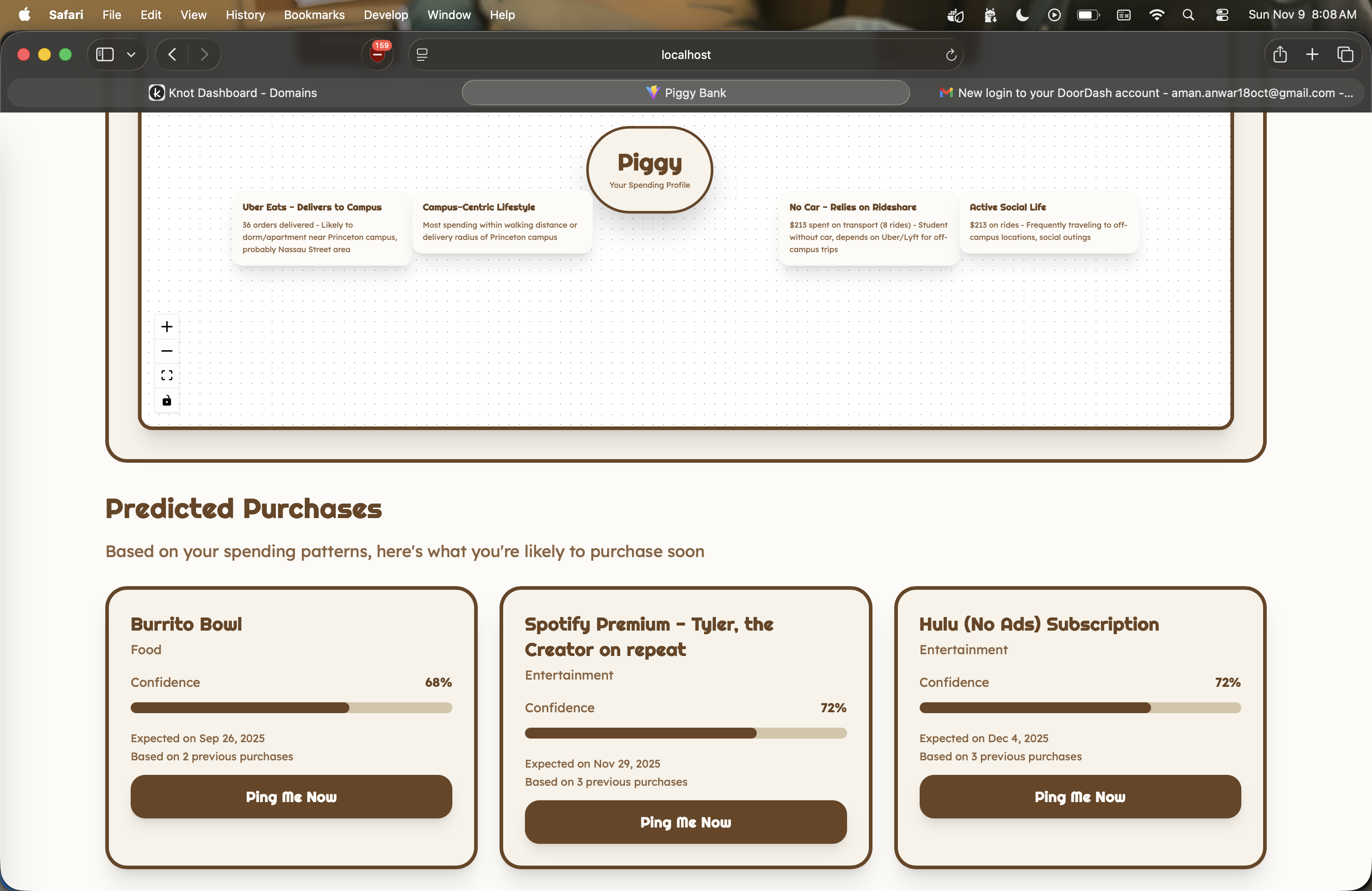1372x891 pixels.
Task: Expand the sidebar tab group dropdown chevron
Action: point(132,54)
